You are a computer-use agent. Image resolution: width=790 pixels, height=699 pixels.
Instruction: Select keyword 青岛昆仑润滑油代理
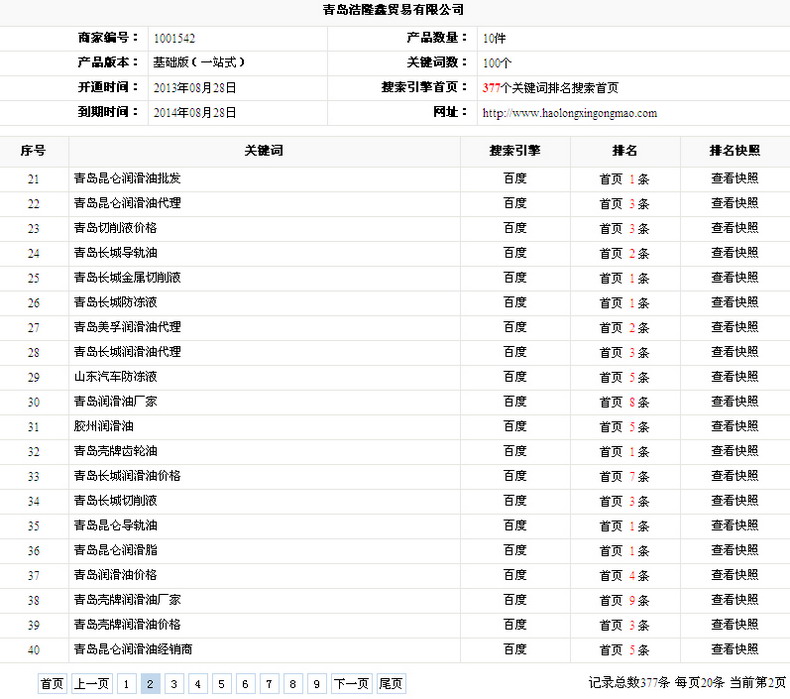(127, 203)
